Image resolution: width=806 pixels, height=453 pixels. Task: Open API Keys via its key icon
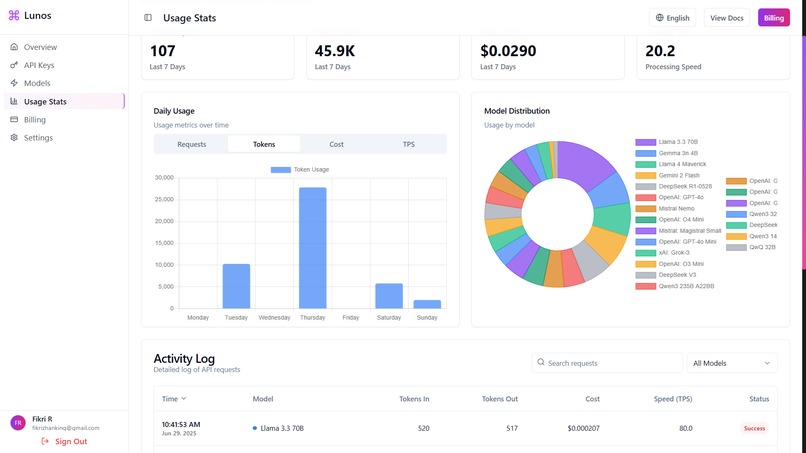point(14,65)
